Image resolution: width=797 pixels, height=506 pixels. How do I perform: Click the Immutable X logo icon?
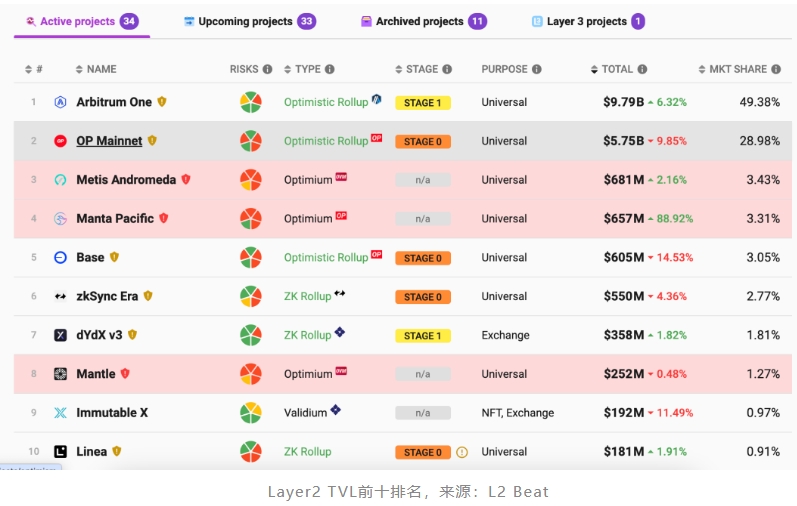[x=60, y=412]
